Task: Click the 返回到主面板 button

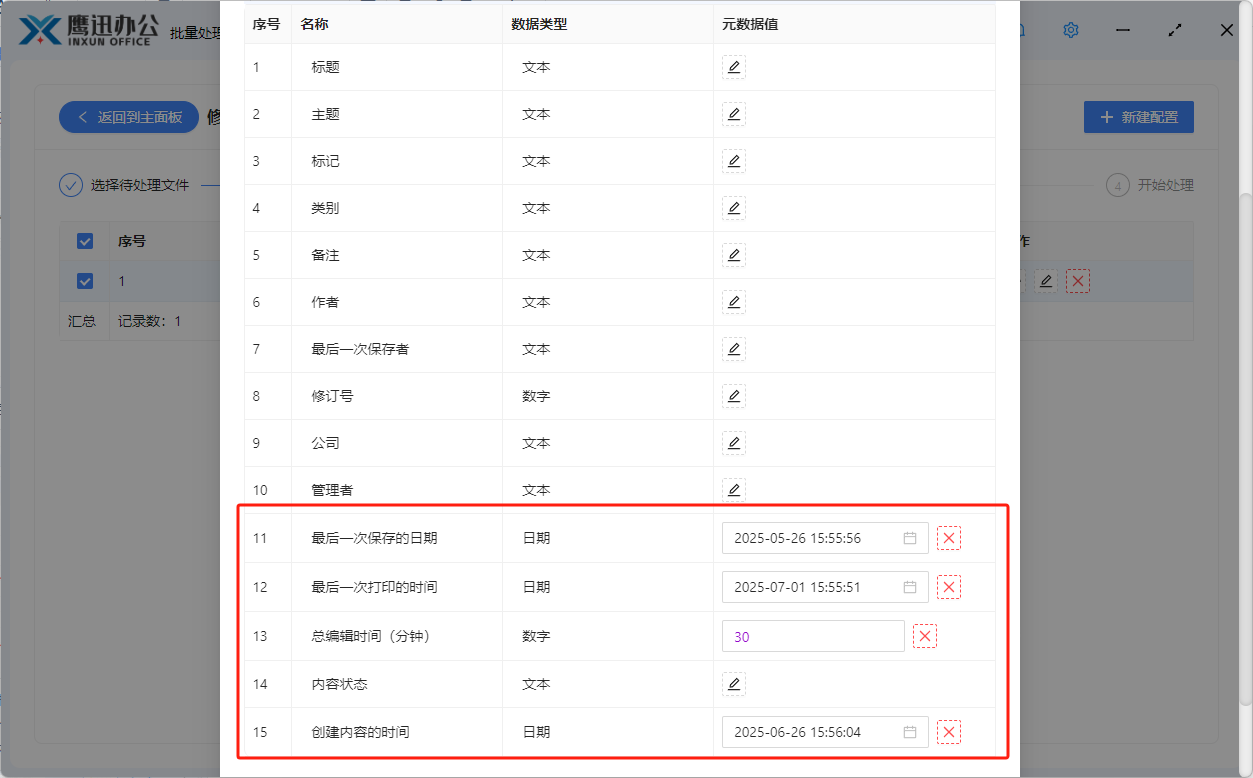Action: tap(129, 117)
